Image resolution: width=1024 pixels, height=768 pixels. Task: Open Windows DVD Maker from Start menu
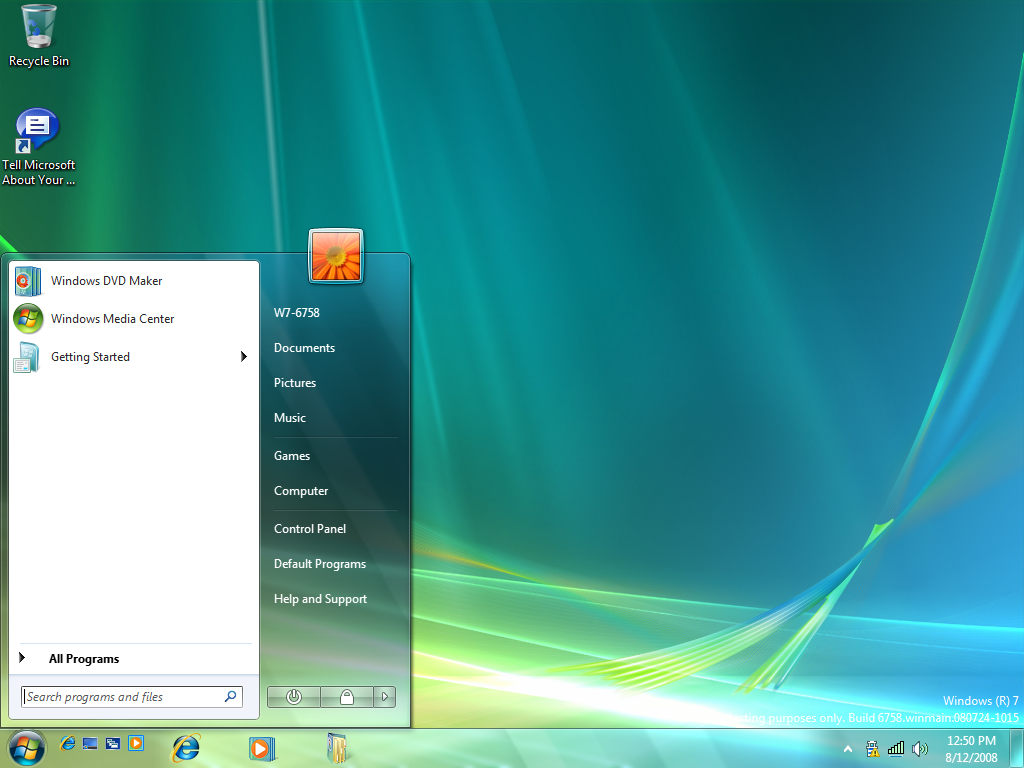(x=106, y=281)
